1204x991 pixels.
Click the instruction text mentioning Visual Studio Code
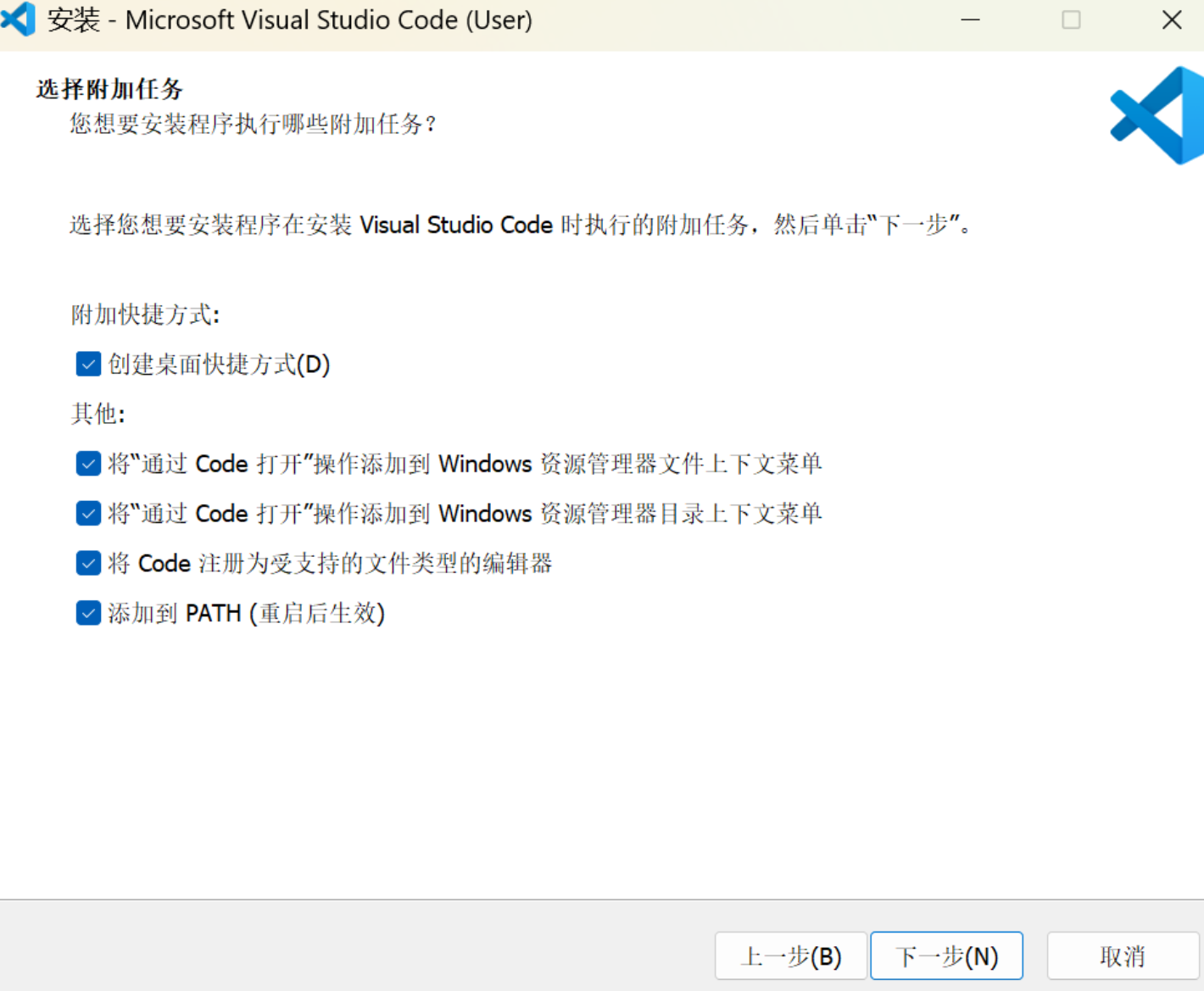tap(521, 225)
